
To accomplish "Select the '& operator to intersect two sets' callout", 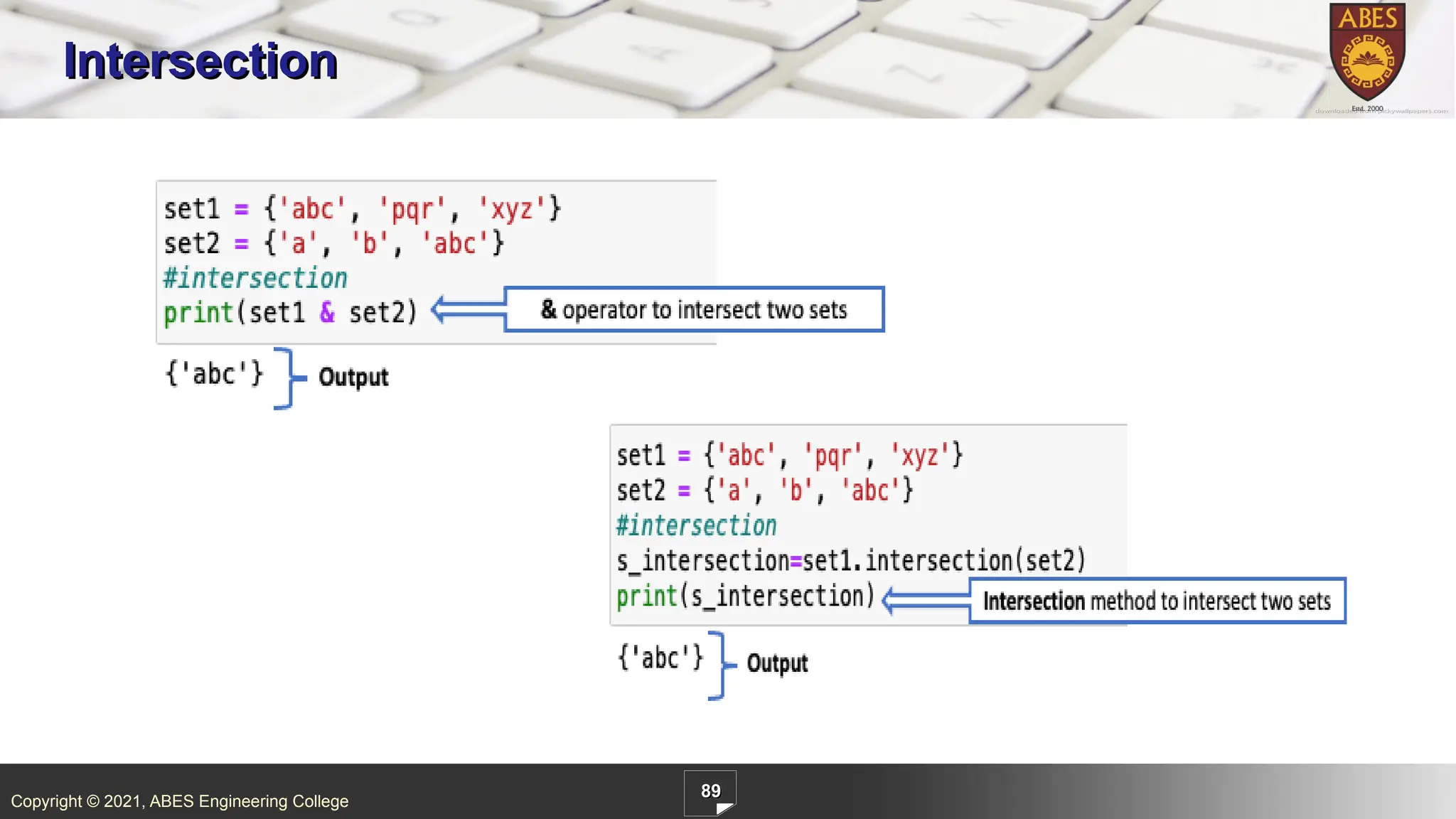I will [694, 309].
